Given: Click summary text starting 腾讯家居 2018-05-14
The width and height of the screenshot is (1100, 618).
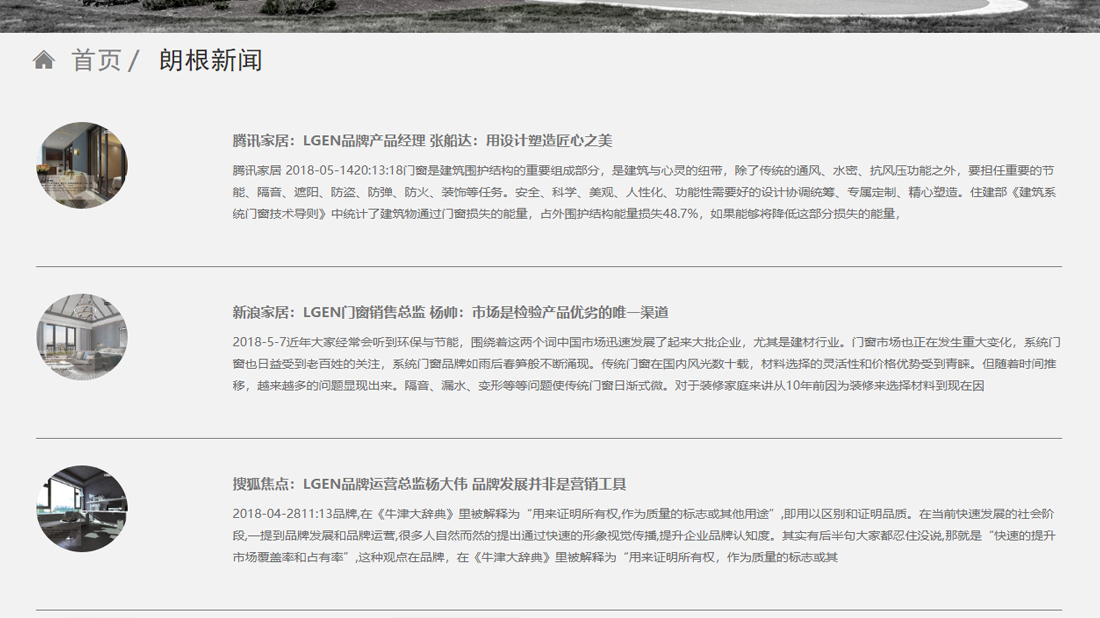Looking at the screenshot, I should pos(644,192).
